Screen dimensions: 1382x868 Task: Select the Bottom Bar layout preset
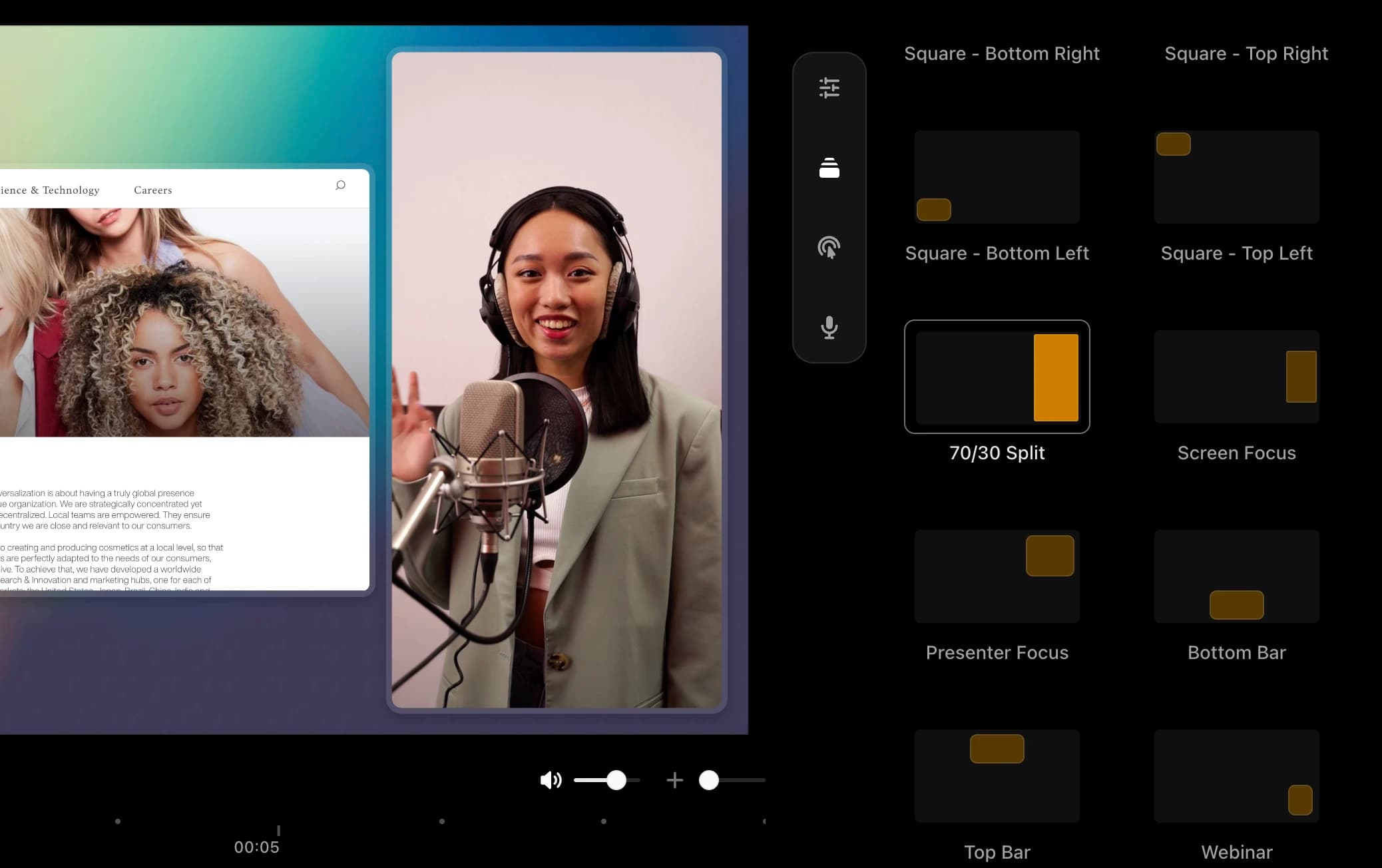[x=1236, y=576]
